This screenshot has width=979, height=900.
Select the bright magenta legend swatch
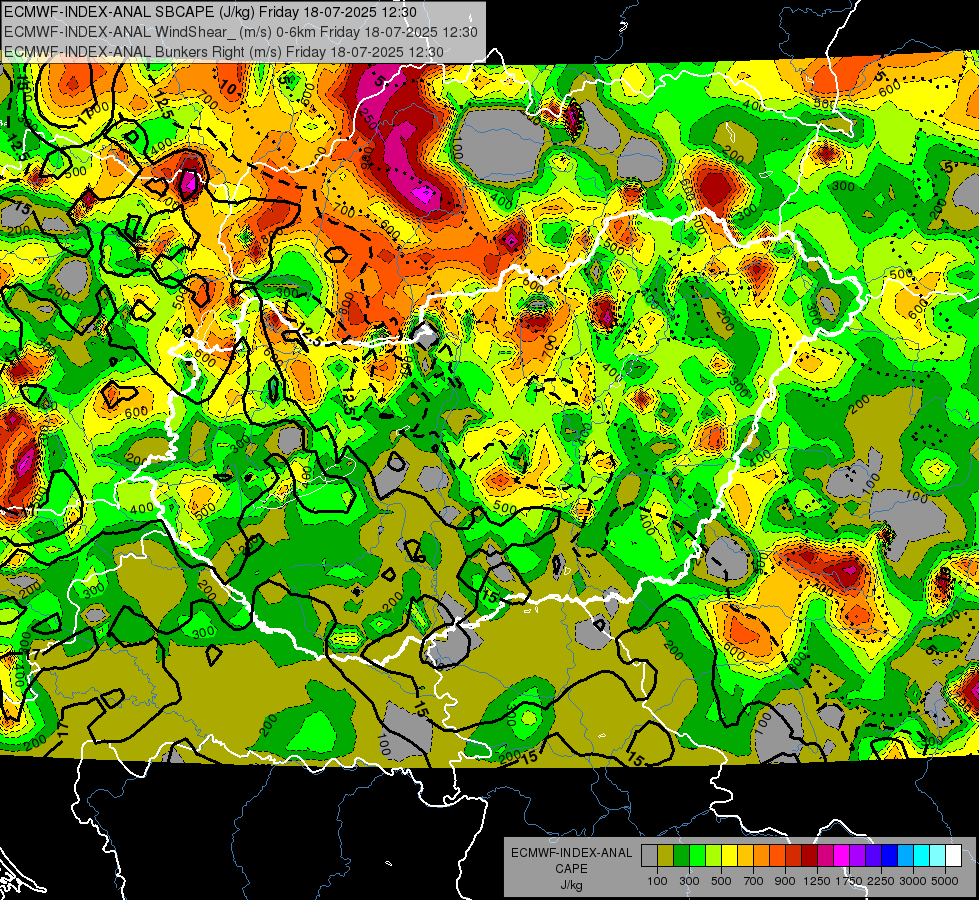point(842,855)
